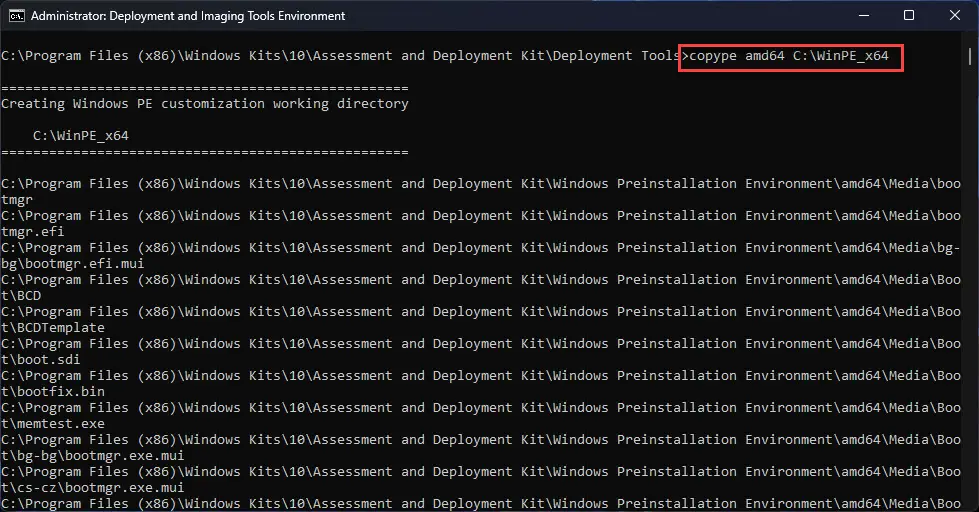Image resolution: width=979 pixels, height=512 pixels.
Task: Click the 't\BCD' output line
Action: coord(21,296)
